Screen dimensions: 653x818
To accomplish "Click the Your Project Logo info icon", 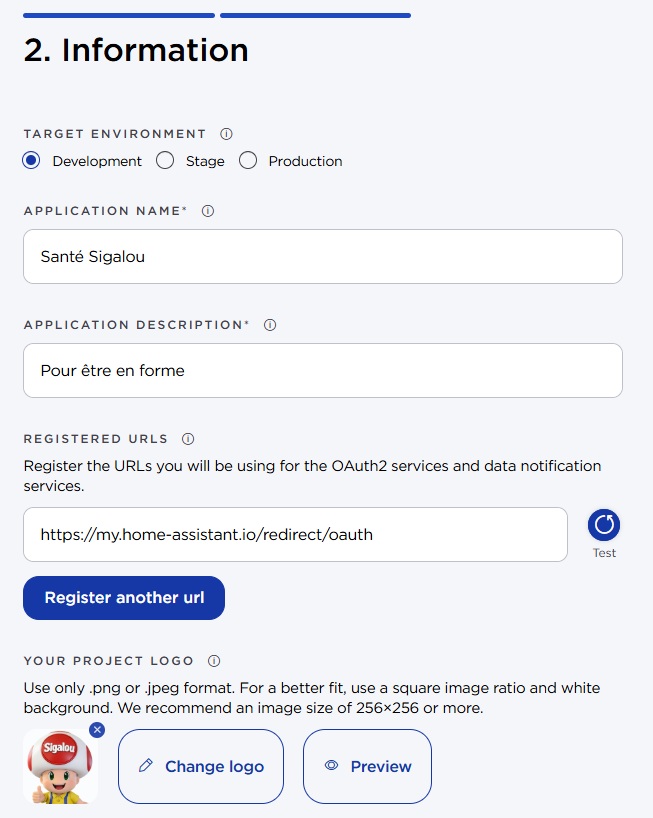I will tap(214, 661).
